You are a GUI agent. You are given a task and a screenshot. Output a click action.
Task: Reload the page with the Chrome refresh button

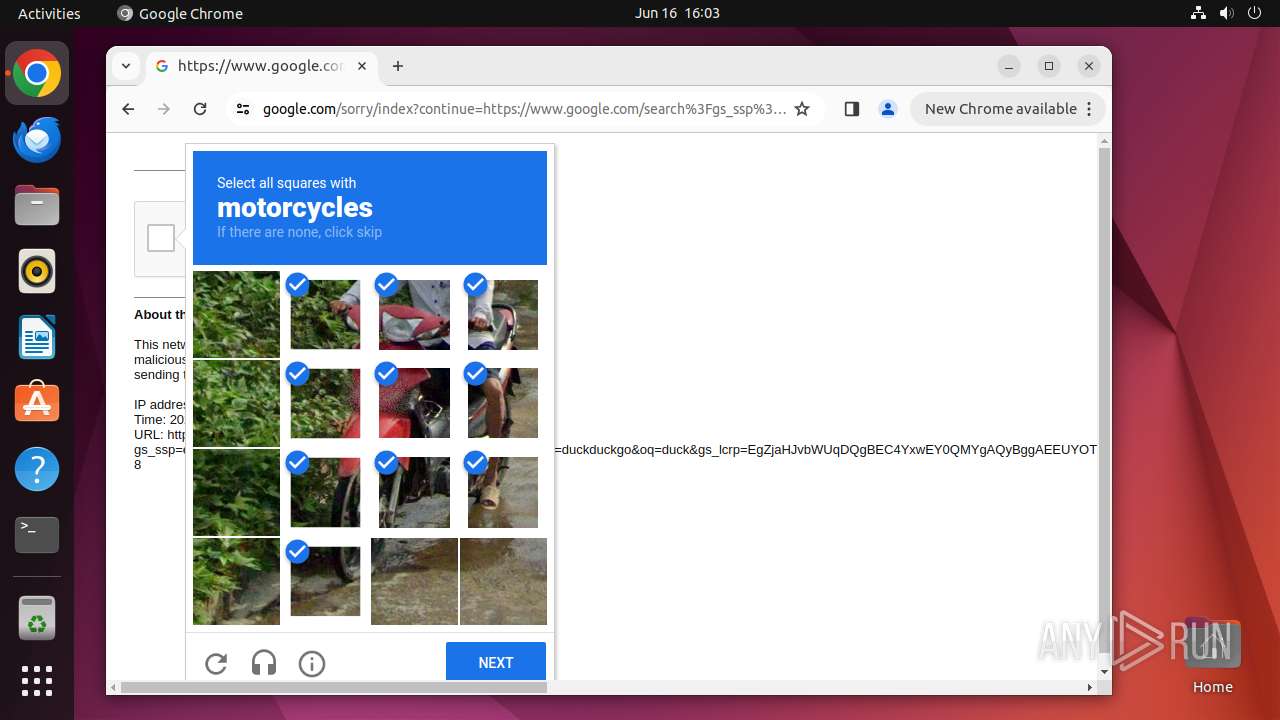click(x=200, y=109)
